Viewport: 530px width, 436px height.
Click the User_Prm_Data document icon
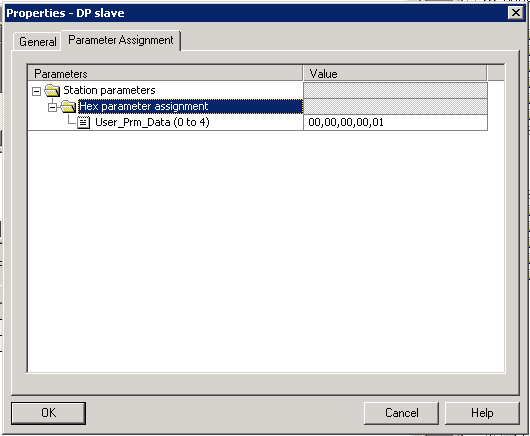click(83, 122)
